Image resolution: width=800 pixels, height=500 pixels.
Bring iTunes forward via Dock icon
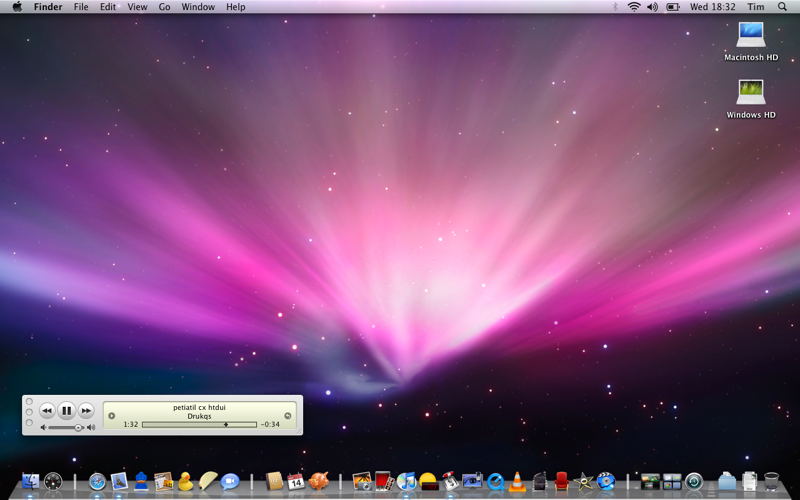coord(407,481)
